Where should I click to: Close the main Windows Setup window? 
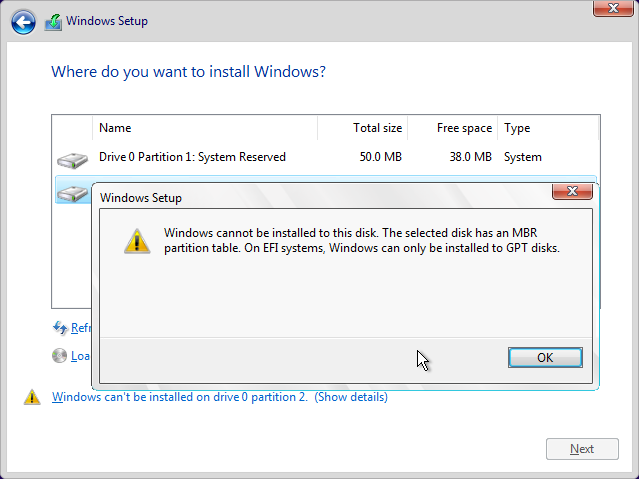[x=613, y=8]
